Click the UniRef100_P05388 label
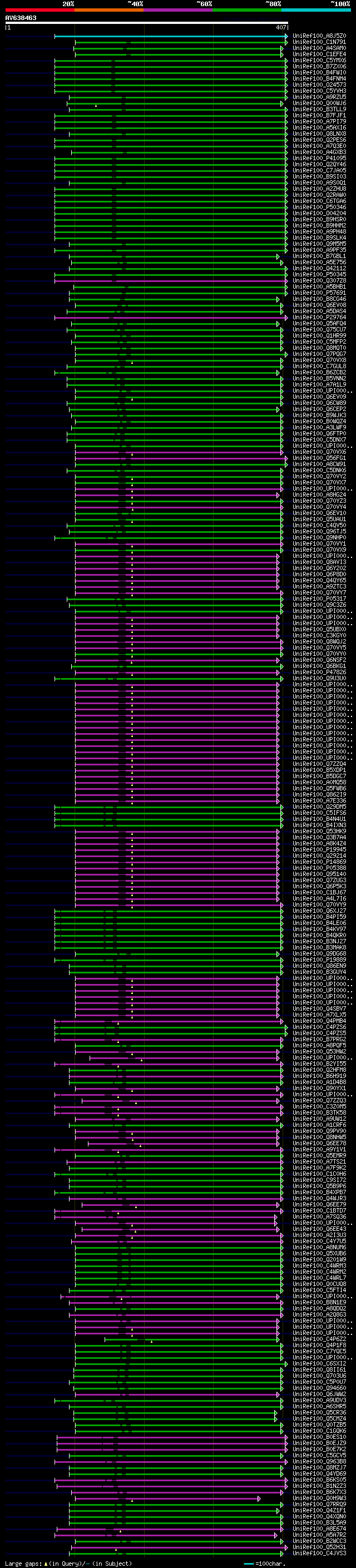This screenshot has width=356, height=1568. click(x=319, y=868)
